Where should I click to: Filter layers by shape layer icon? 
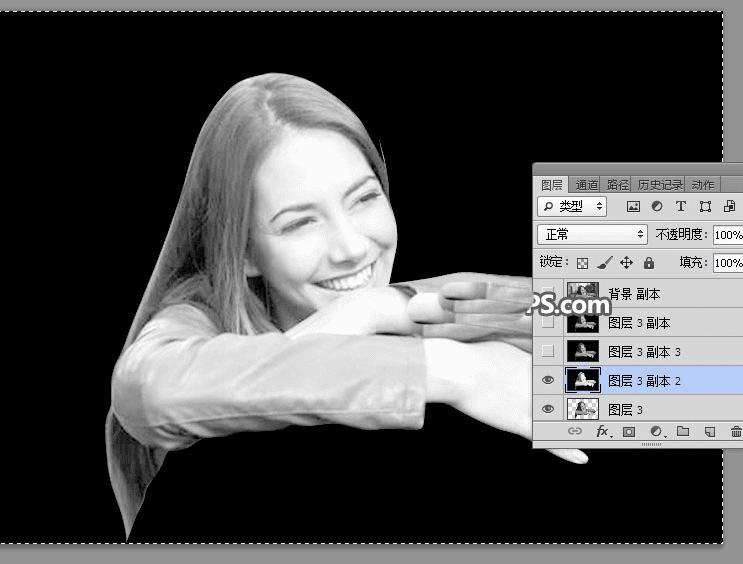click(x=705, y=206)
